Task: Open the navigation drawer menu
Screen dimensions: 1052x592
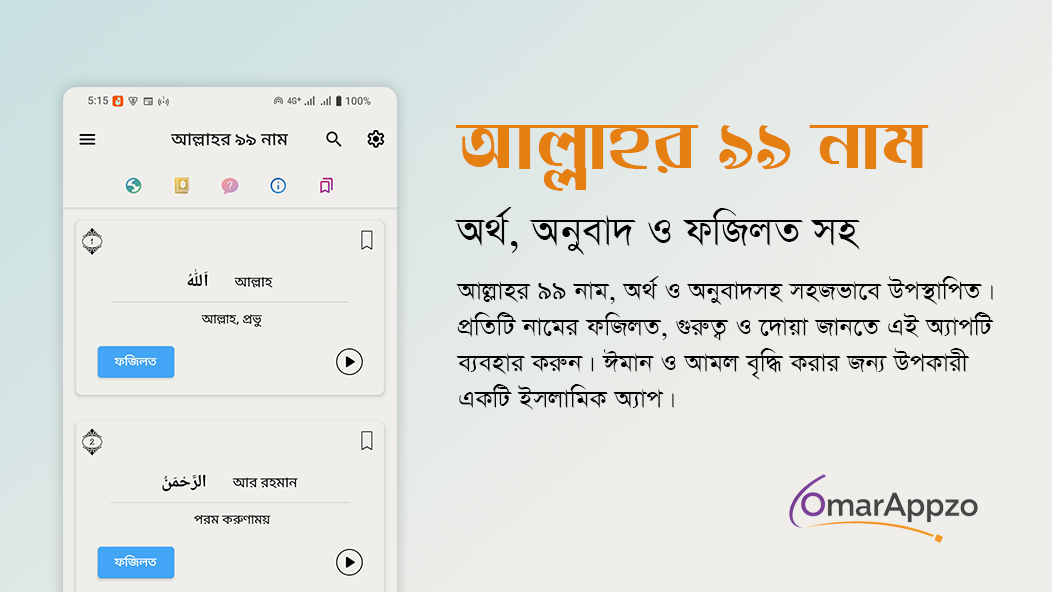Action: [x=87, y=139]
